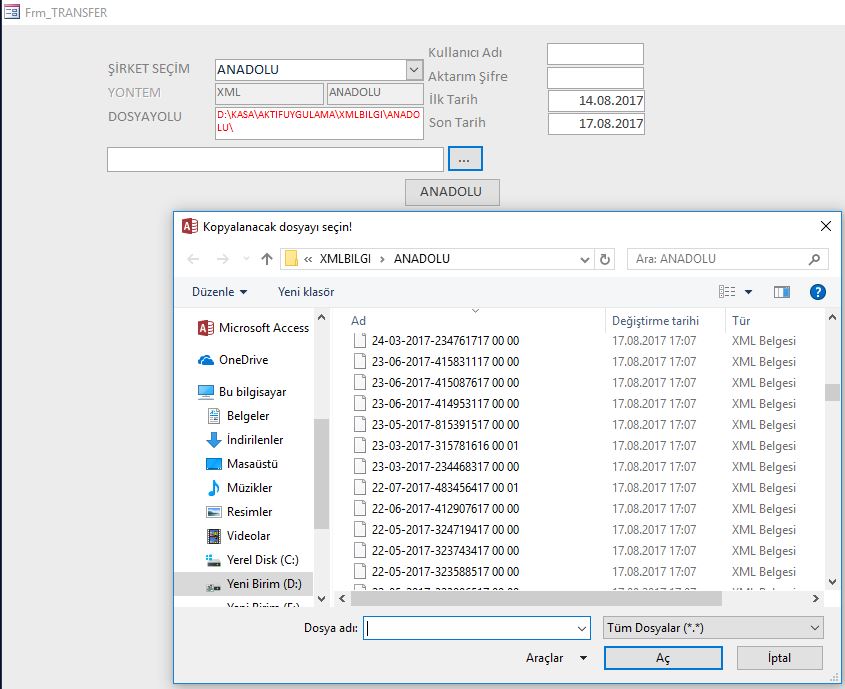Open the Tüm Dosyalar file type dropdown
This screenshot has height=689, width=845.
[714, 628]
